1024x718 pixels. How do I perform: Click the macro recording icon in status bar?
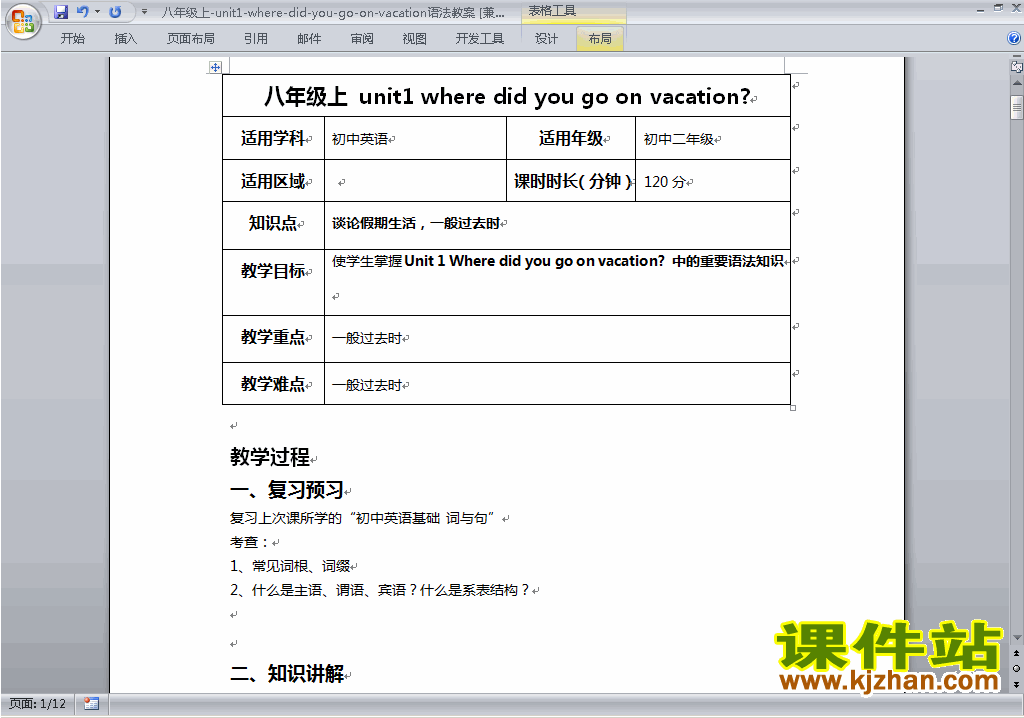click(91, 704)
